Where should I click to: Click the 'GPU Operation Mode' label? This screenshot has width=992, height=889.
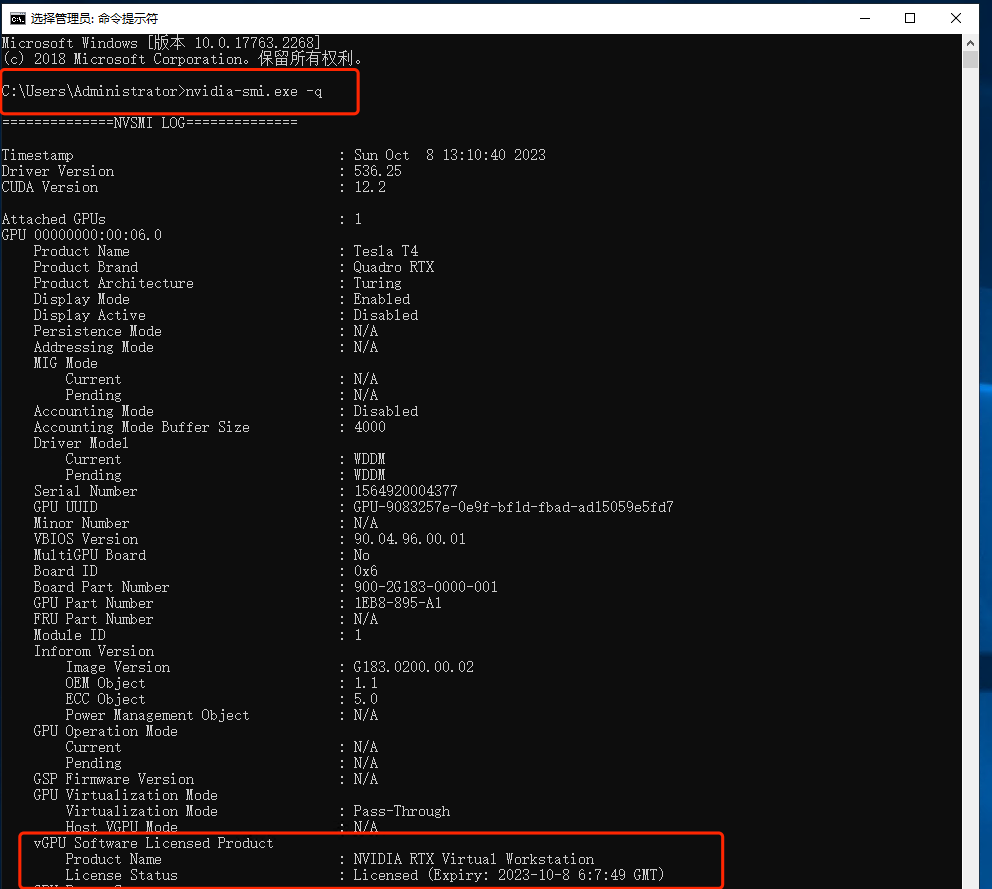[x=106, y=731]
